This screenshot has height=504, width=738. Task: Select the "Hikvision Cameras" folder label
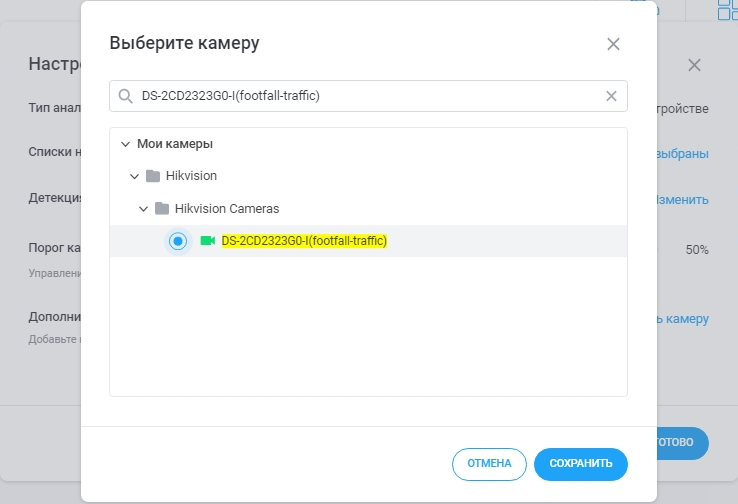(227, 209)
